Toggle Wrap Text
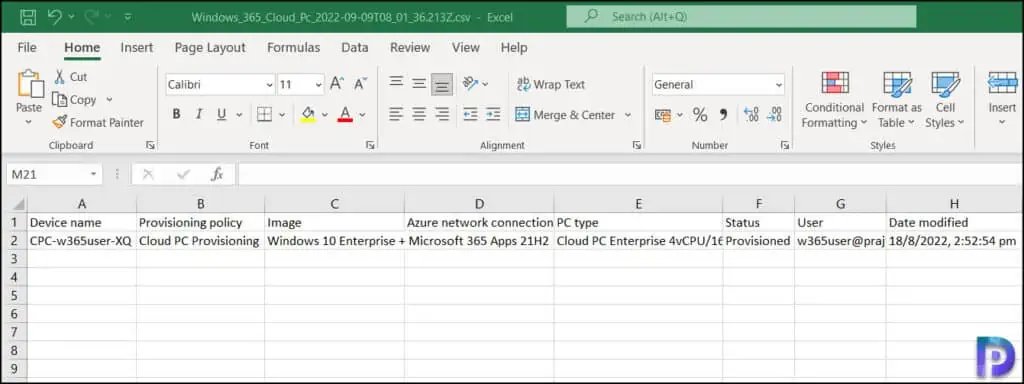The image size is (1024, 384). [551, 84]
